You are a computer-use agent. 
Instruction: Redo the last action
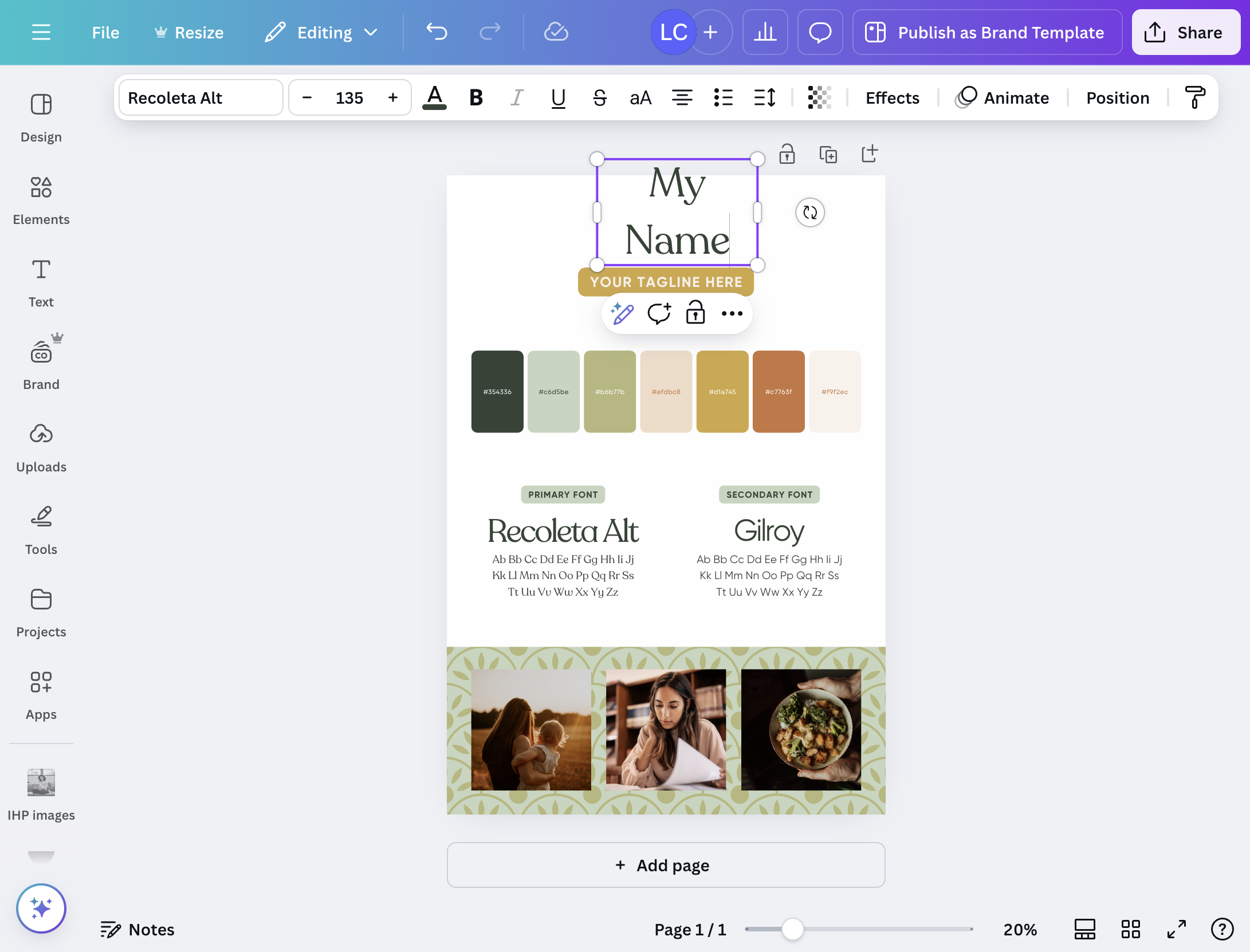(490, 32)
